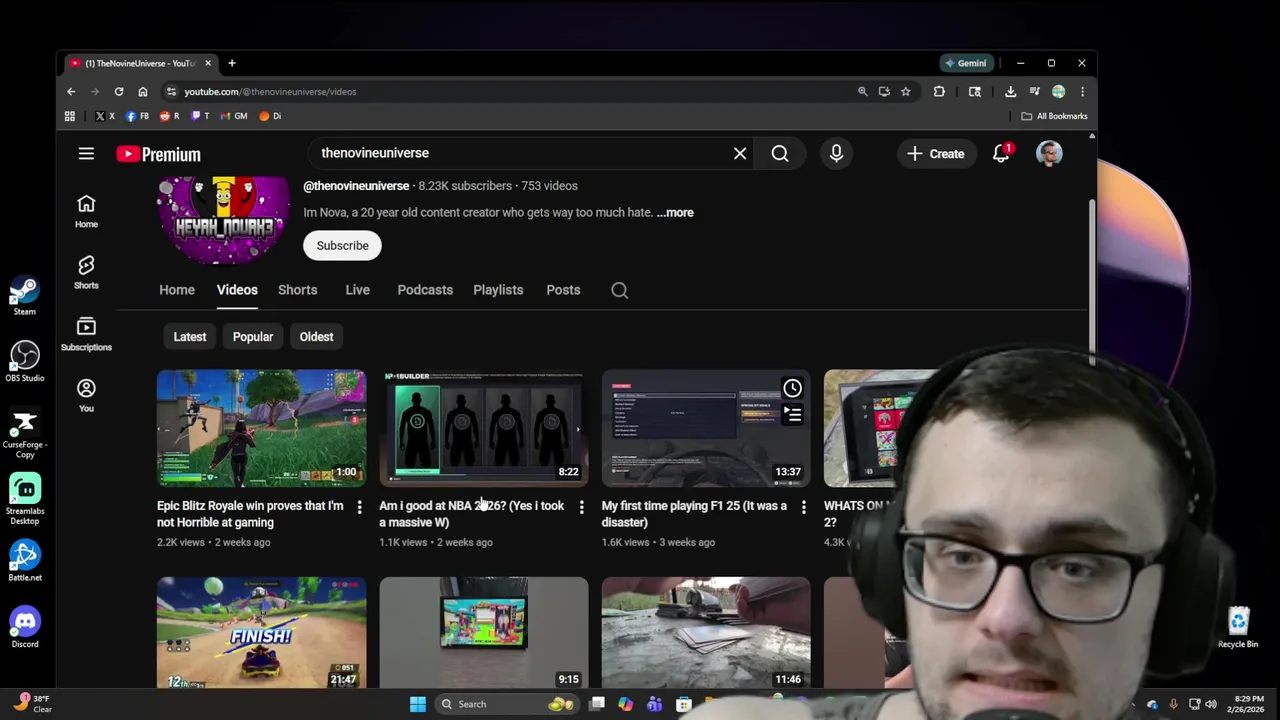The width and height of the screenshot is (1280, 720).
Task: Open Gemini in Chrome
Action: (966, 63)
